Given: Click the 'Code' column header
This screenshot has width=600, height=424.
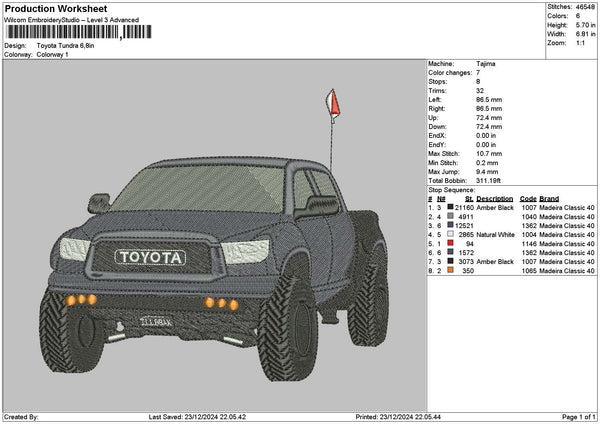Looking at the screenshot, I should pos(528,199).
